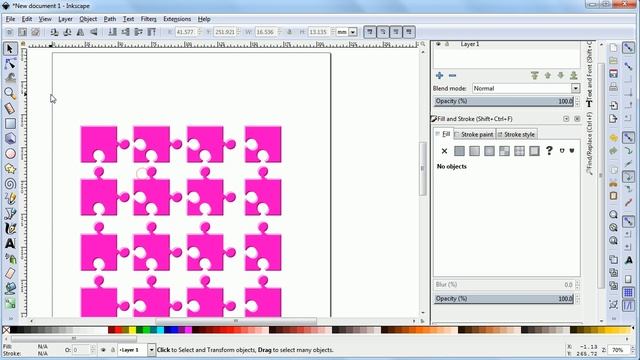
Task: Open the Object menu
Action: (88, 19)
